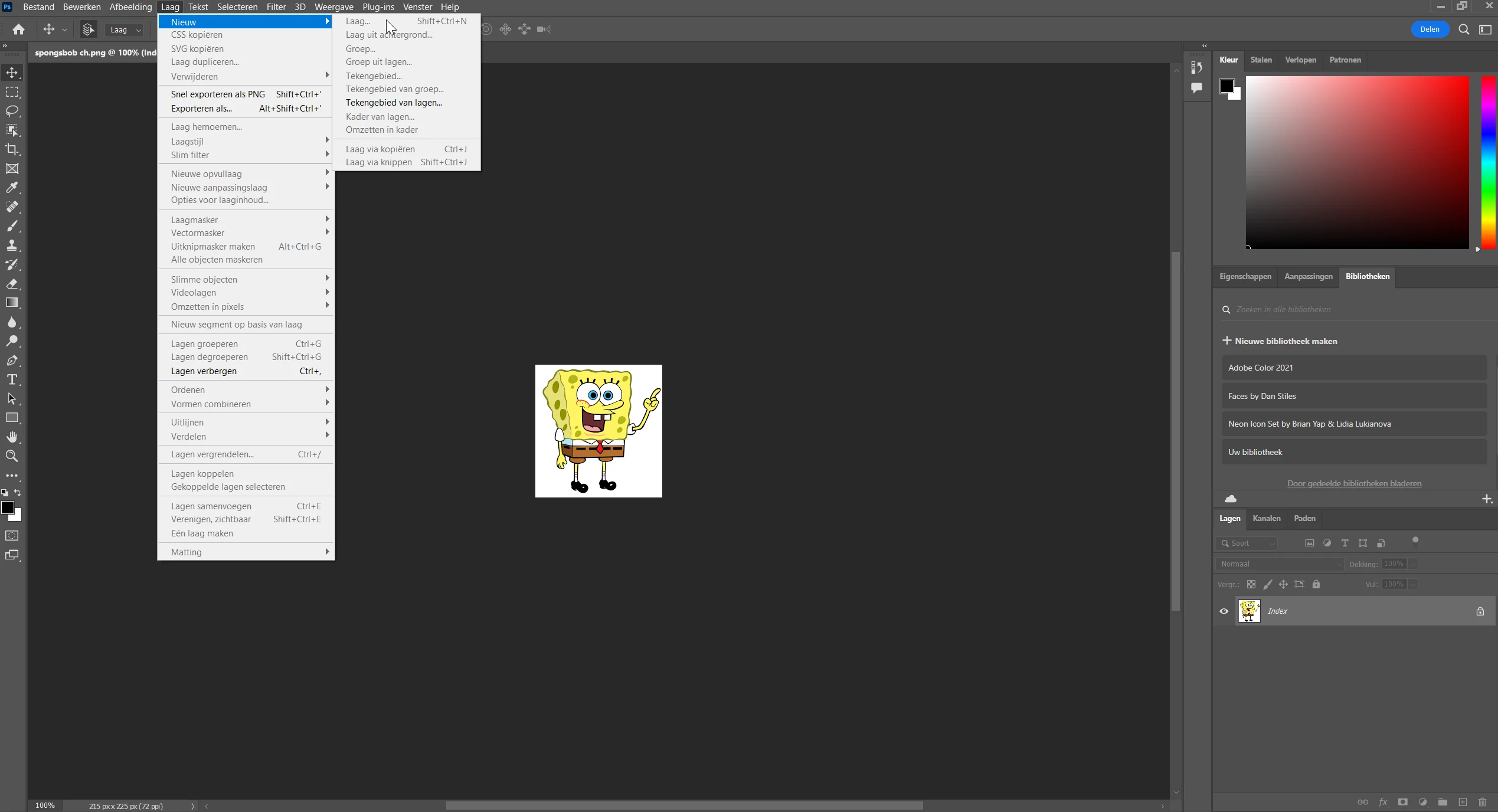This screenshot has height=812, width=1498.
Task: Click the search magnifier icon top right
Action: point(1464,30)
